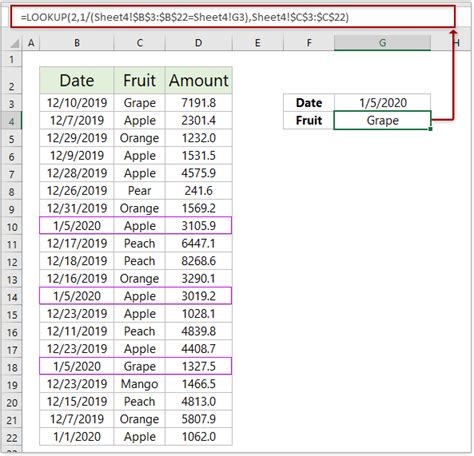Select column C header
Viewport: 474px width, 456px height.
(139, 43)
